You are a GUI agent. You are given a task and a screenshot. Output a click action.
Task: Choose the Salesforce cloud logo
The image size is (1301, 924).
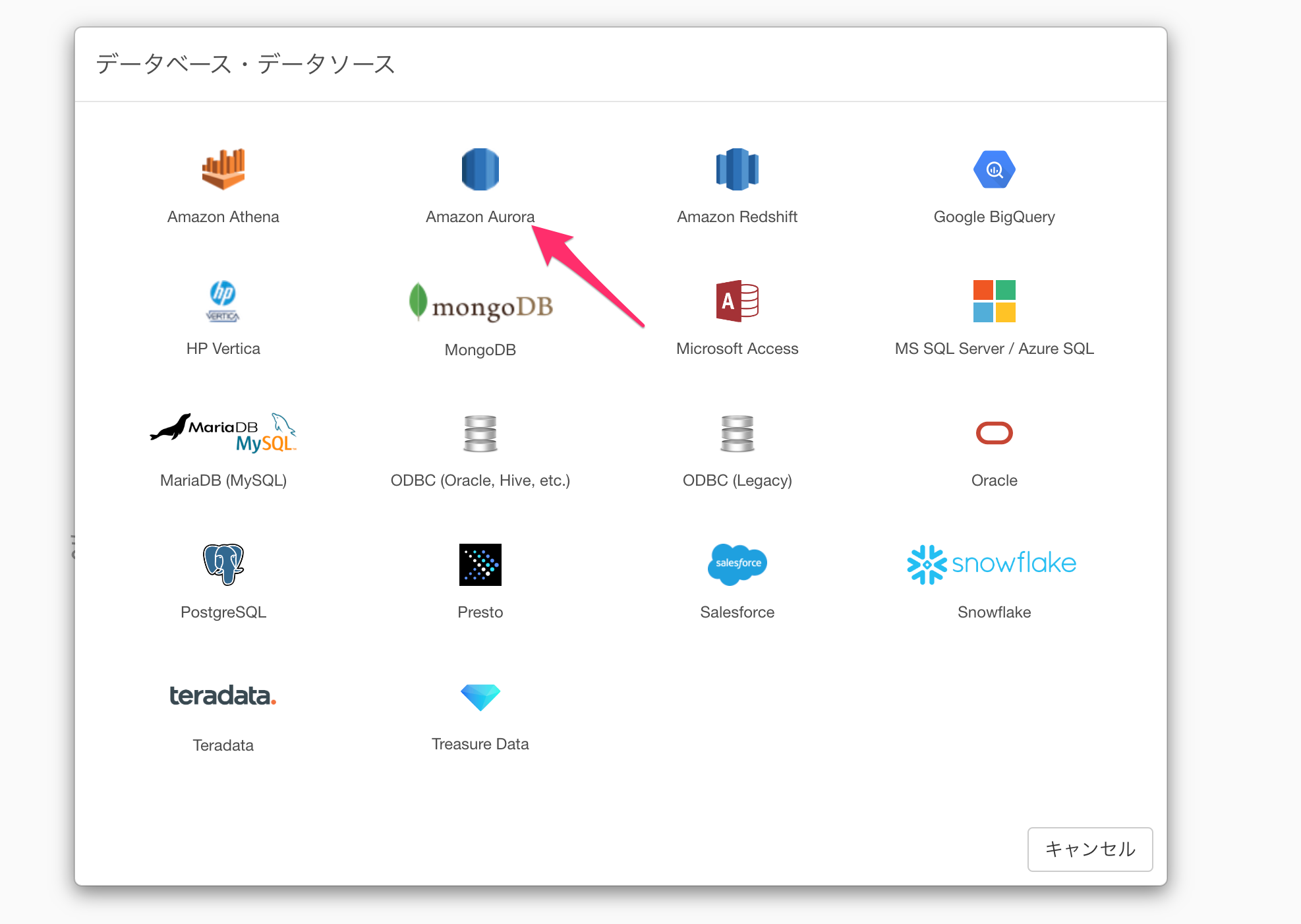[x=737, y=565]
